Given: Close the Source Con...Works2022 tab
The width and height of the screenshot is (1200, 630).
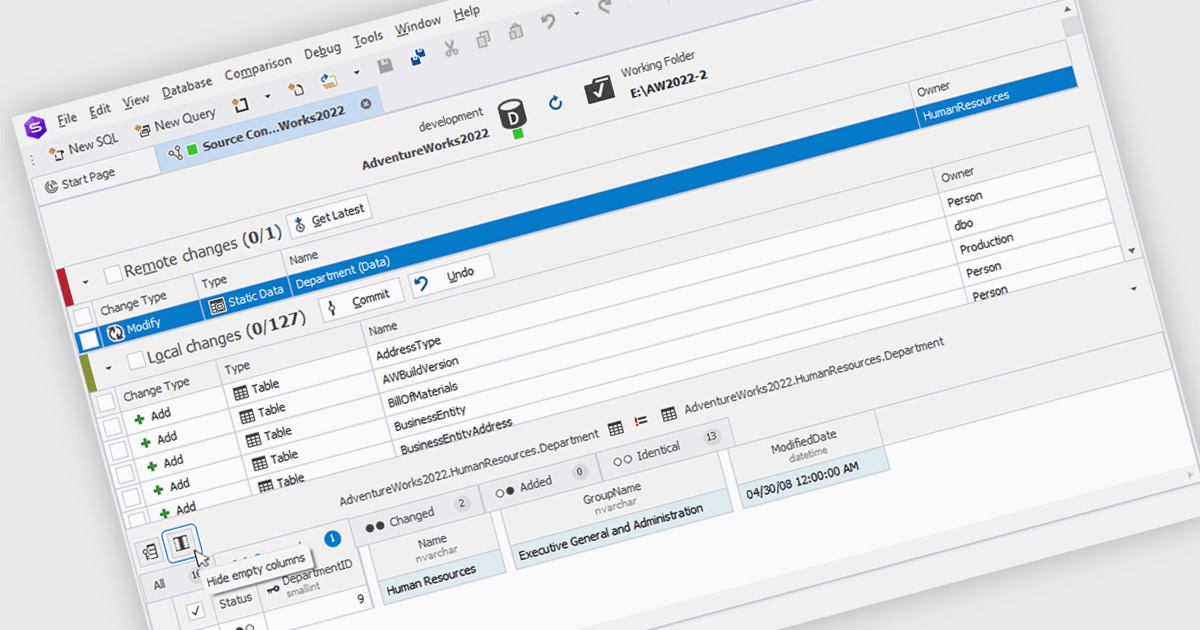Looking at the screenshot, I should 365,103.
